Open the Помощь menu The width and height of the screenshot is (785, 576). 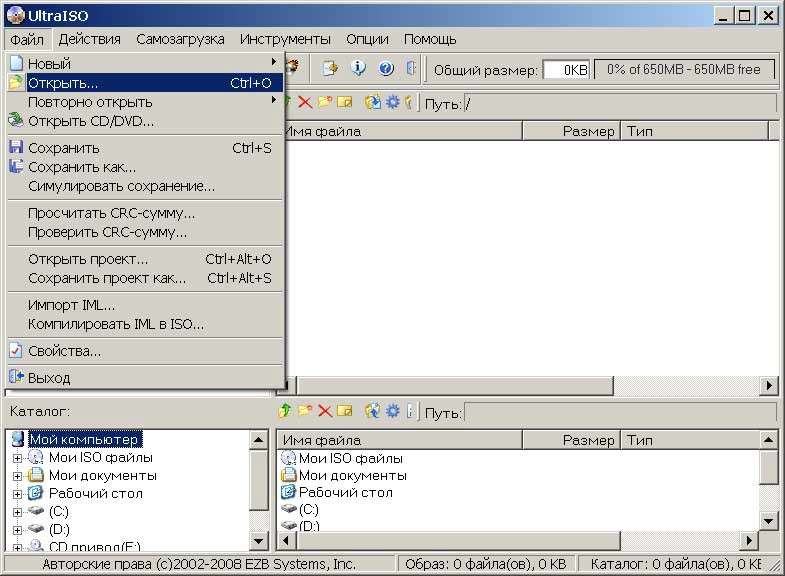[x=430, y=39]
